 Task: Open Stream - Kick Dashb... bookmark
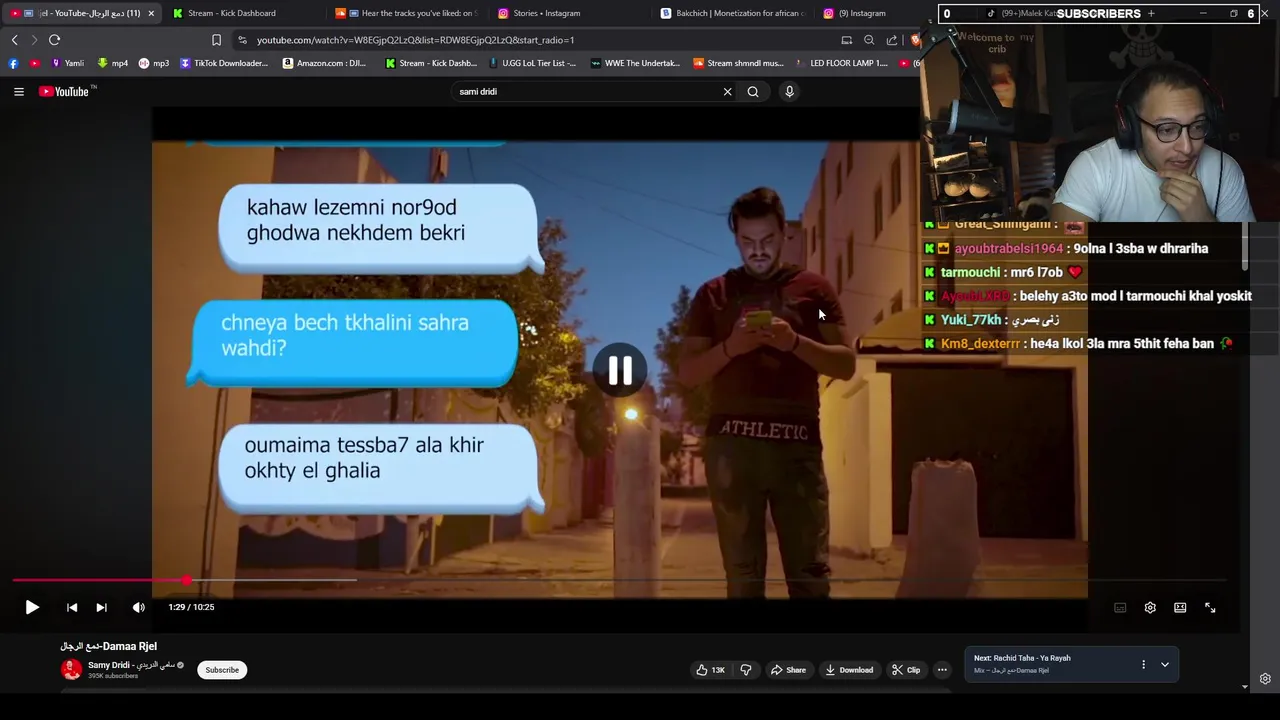(431, 63)
